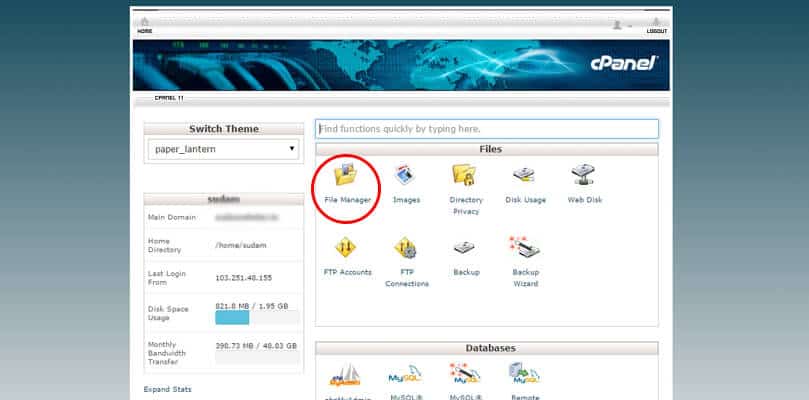
Task: Click the Home Directory label
Action: point(165,245)
